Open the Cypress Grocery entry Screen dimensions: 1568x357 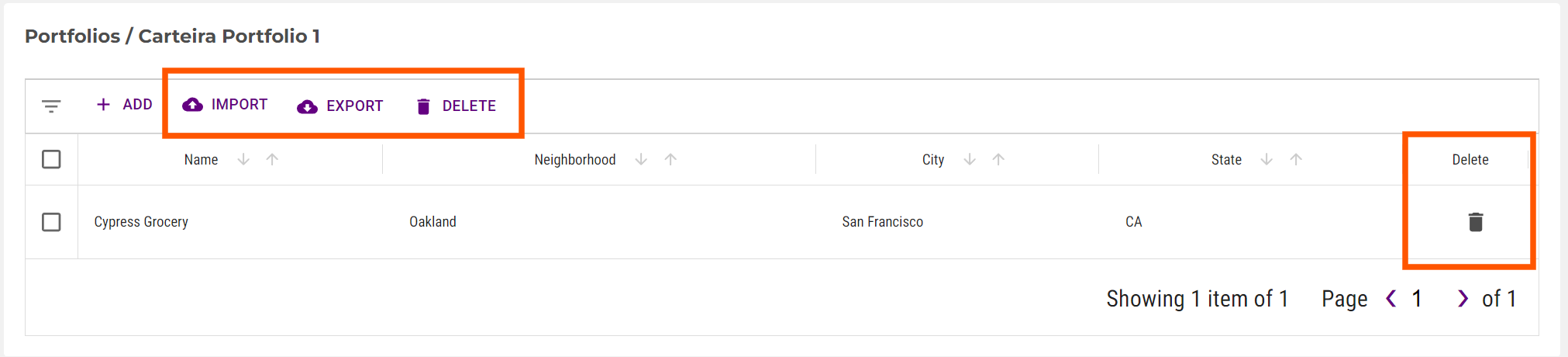[141, 222]
